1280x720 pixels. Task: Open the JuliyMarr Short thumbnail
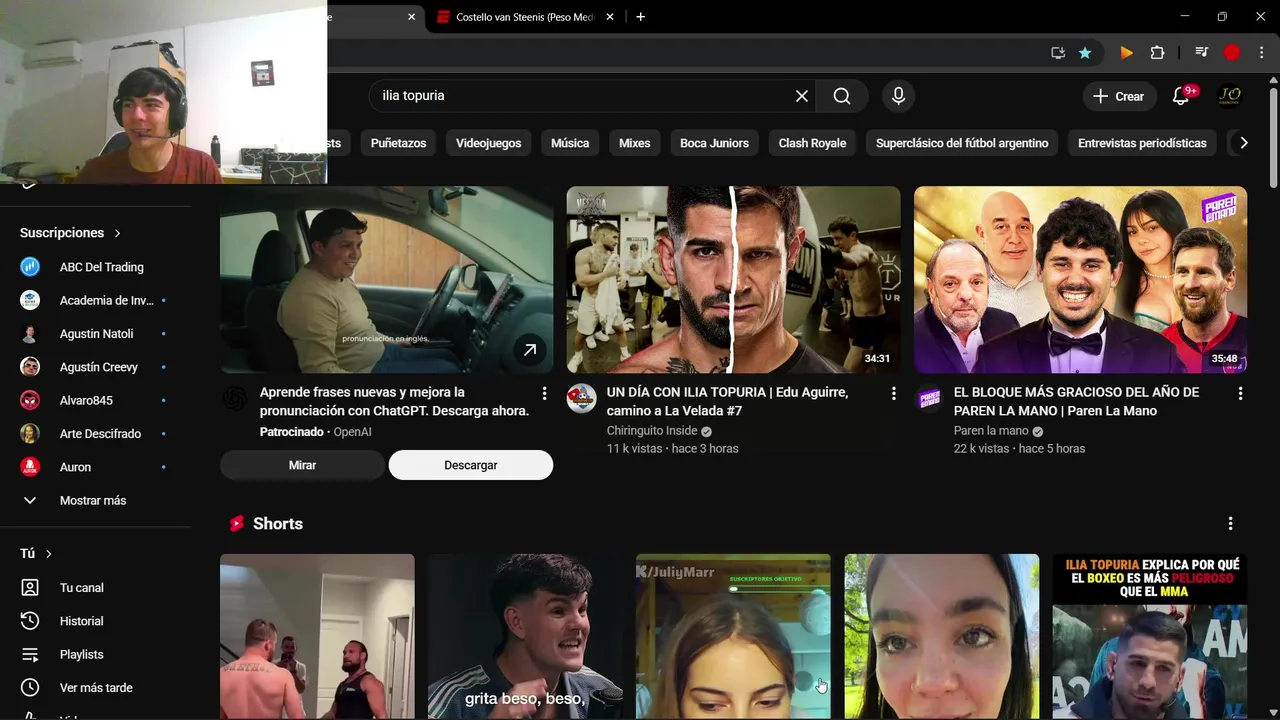(733, 637)
